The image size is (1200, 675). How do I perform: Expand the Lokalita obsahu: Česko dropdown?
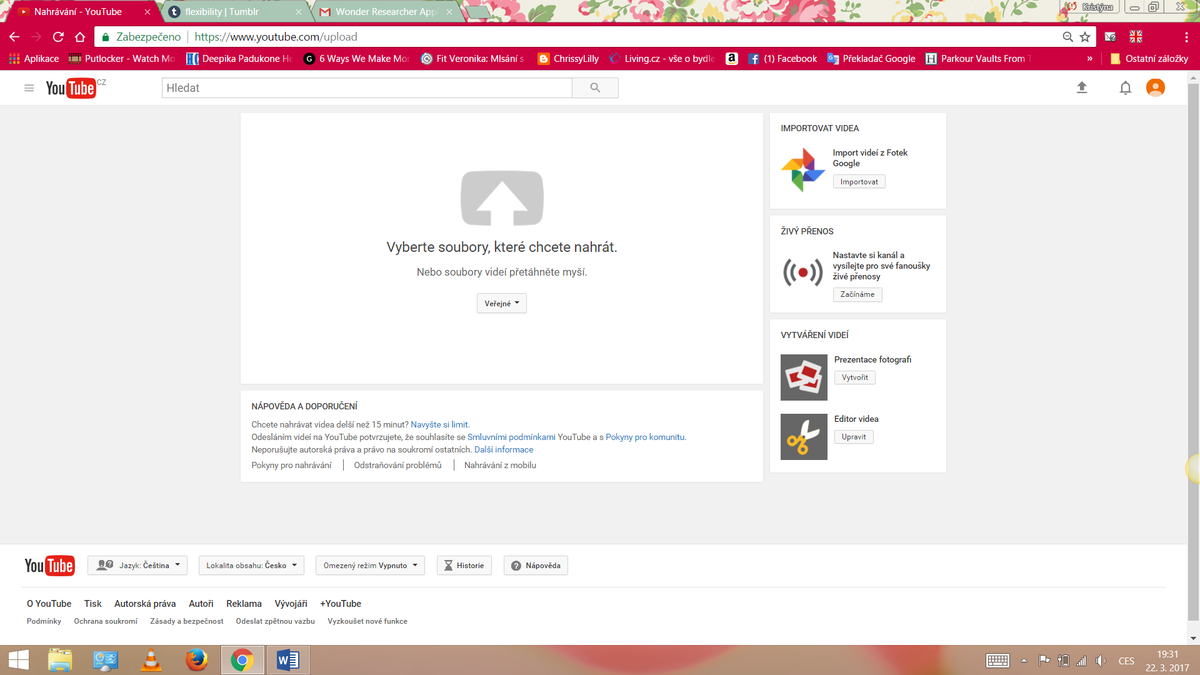pos(252,565)
